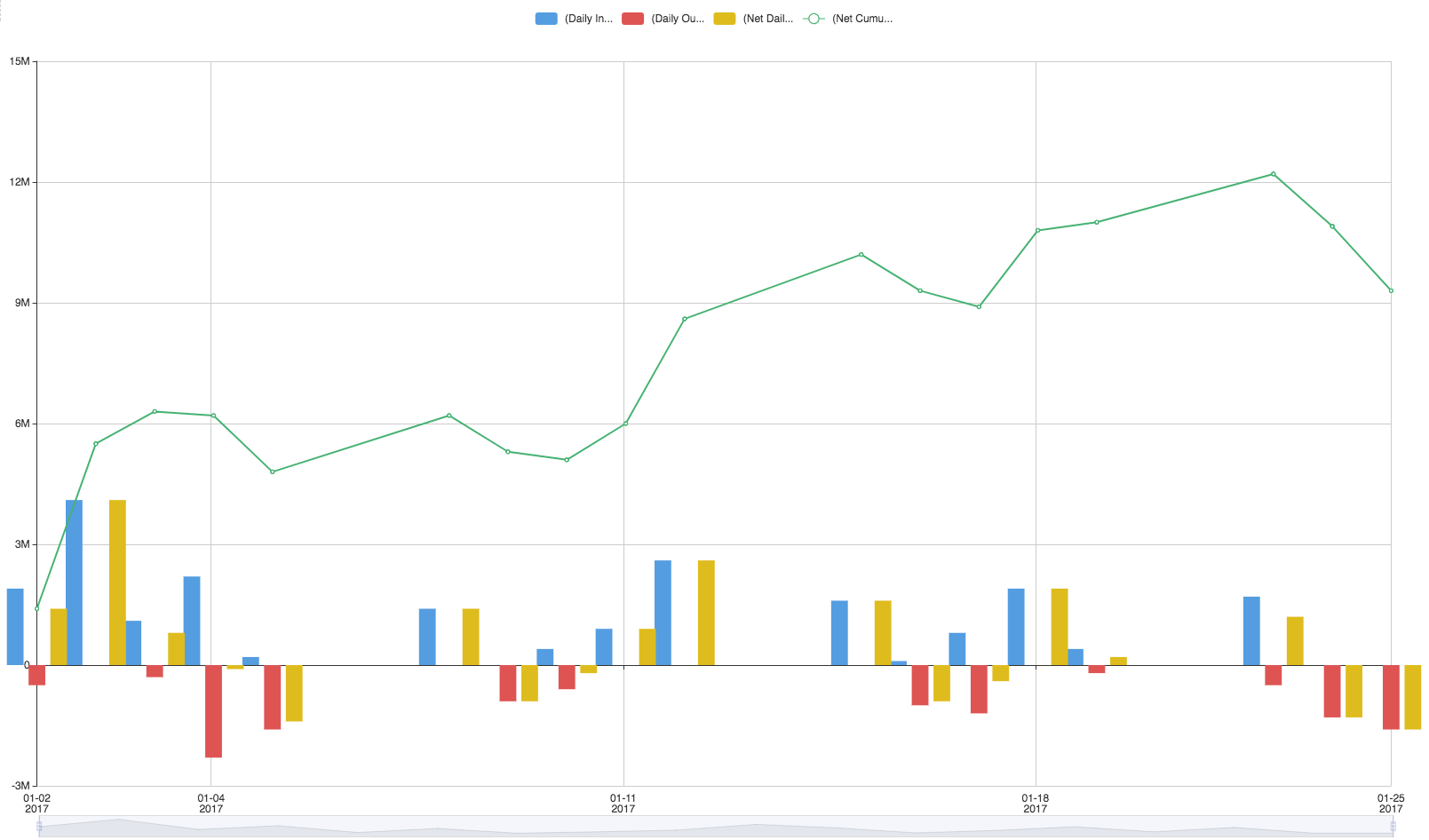Image resolution: width=1429 pixels, height=840 pixels.
Task: Click the left handle of the zoom slider
Action: point(39,827)
